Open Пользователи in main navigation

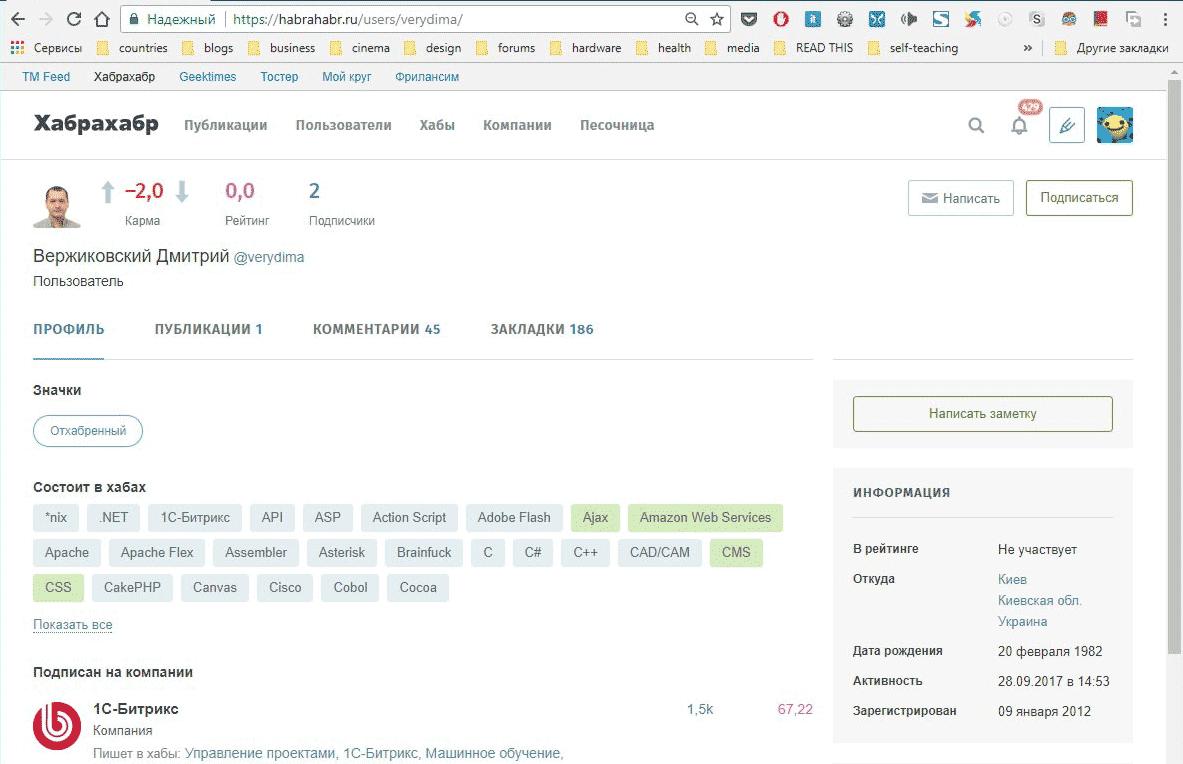(x=343, y=125)
